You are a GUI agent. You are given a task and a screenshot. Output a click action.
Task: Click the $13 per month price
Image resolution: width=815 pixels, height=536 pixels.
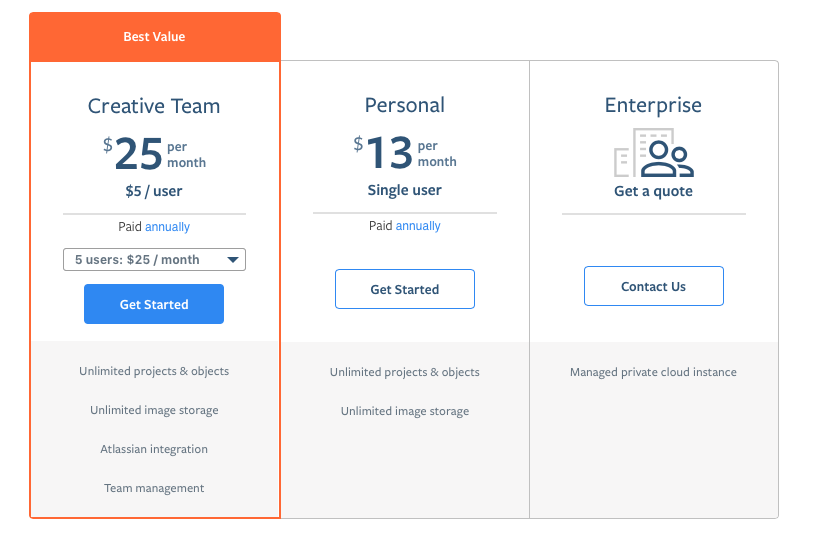click(404, 152)
